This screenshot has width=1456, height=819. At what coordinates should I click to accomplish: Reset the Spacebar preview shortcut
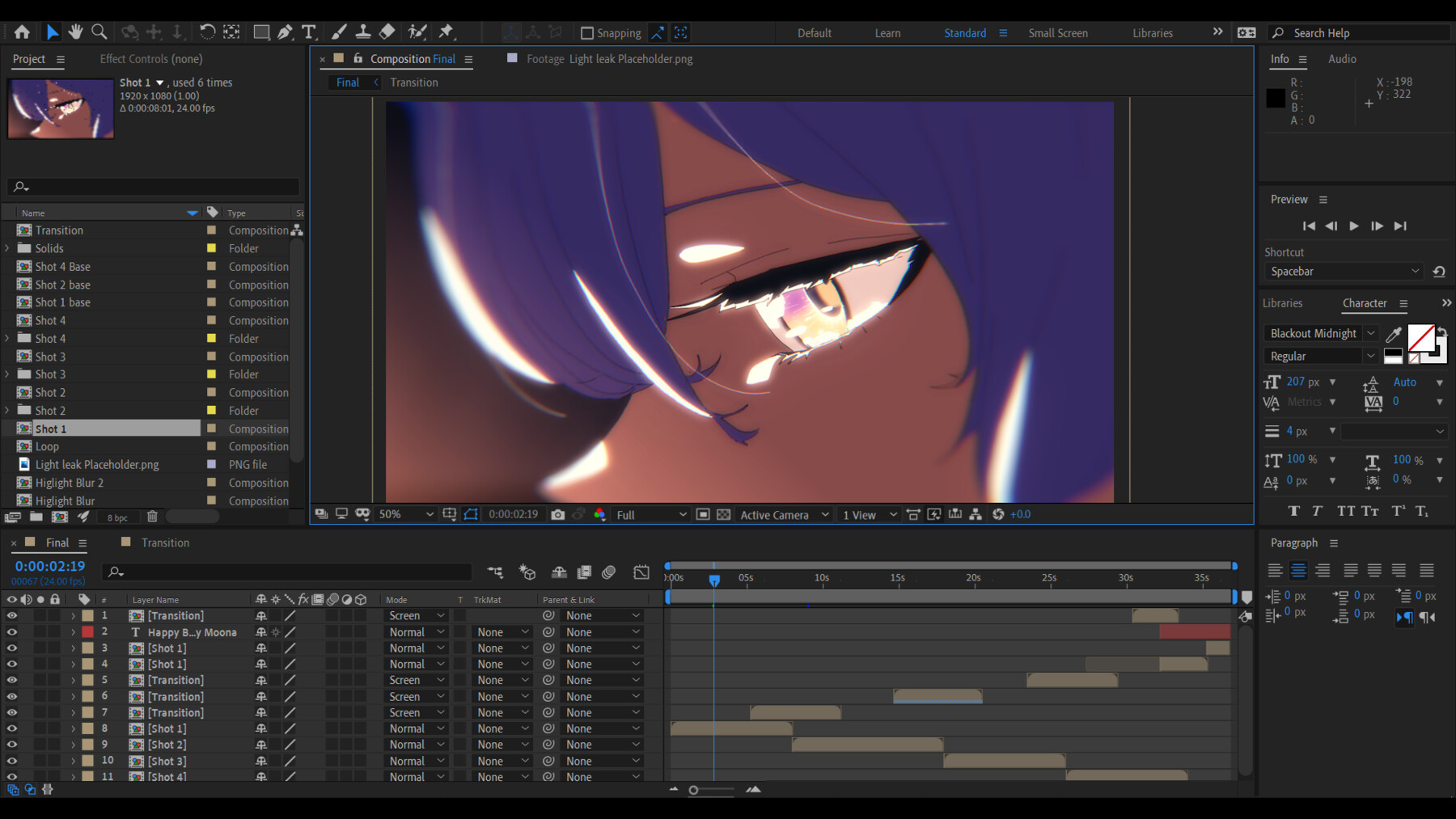coord(1439,272)
